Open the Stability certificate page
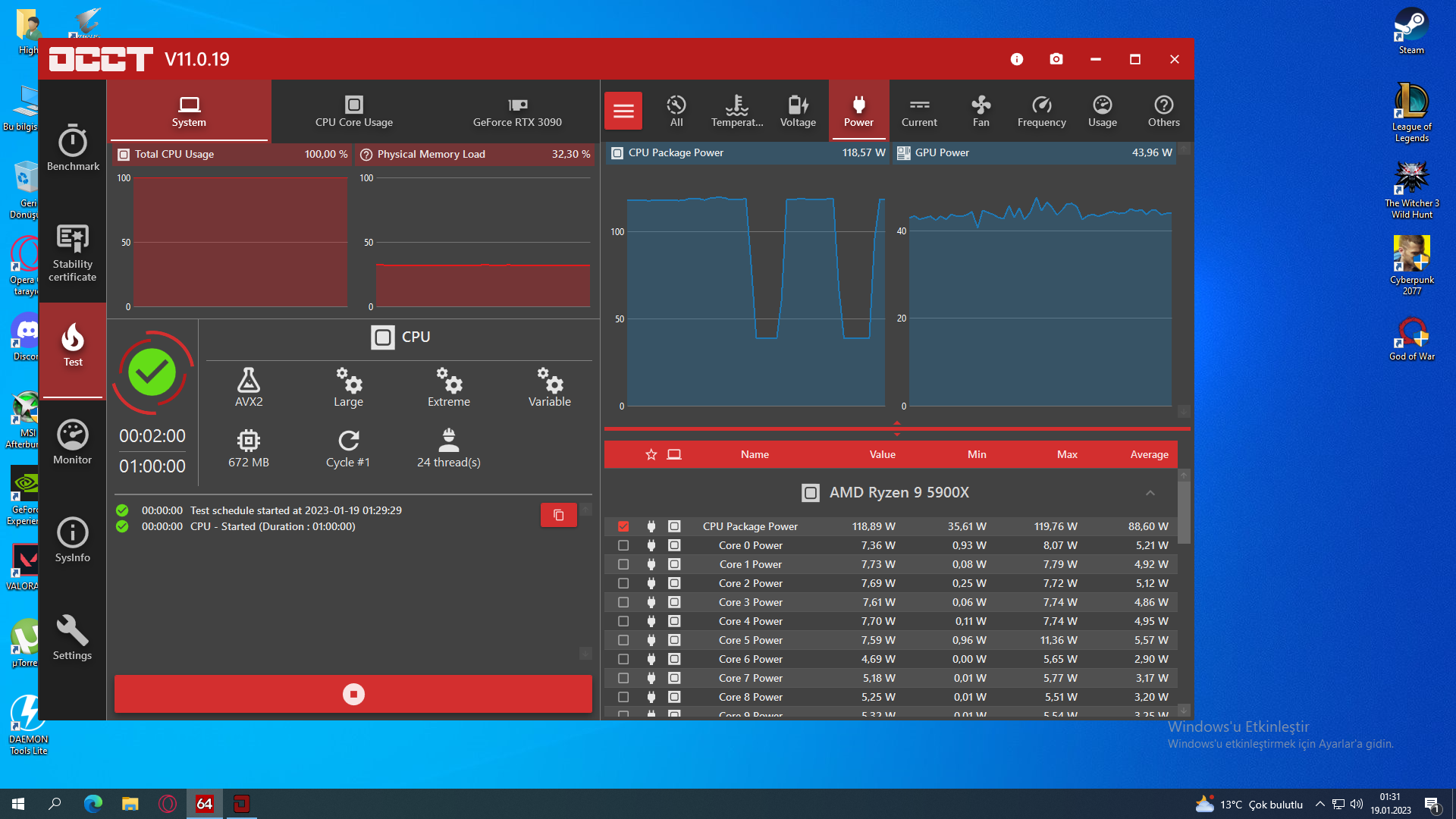Image resolution: width=1456 pixels, height=819 pixels. pyautogui.click(x=73, y=253)
